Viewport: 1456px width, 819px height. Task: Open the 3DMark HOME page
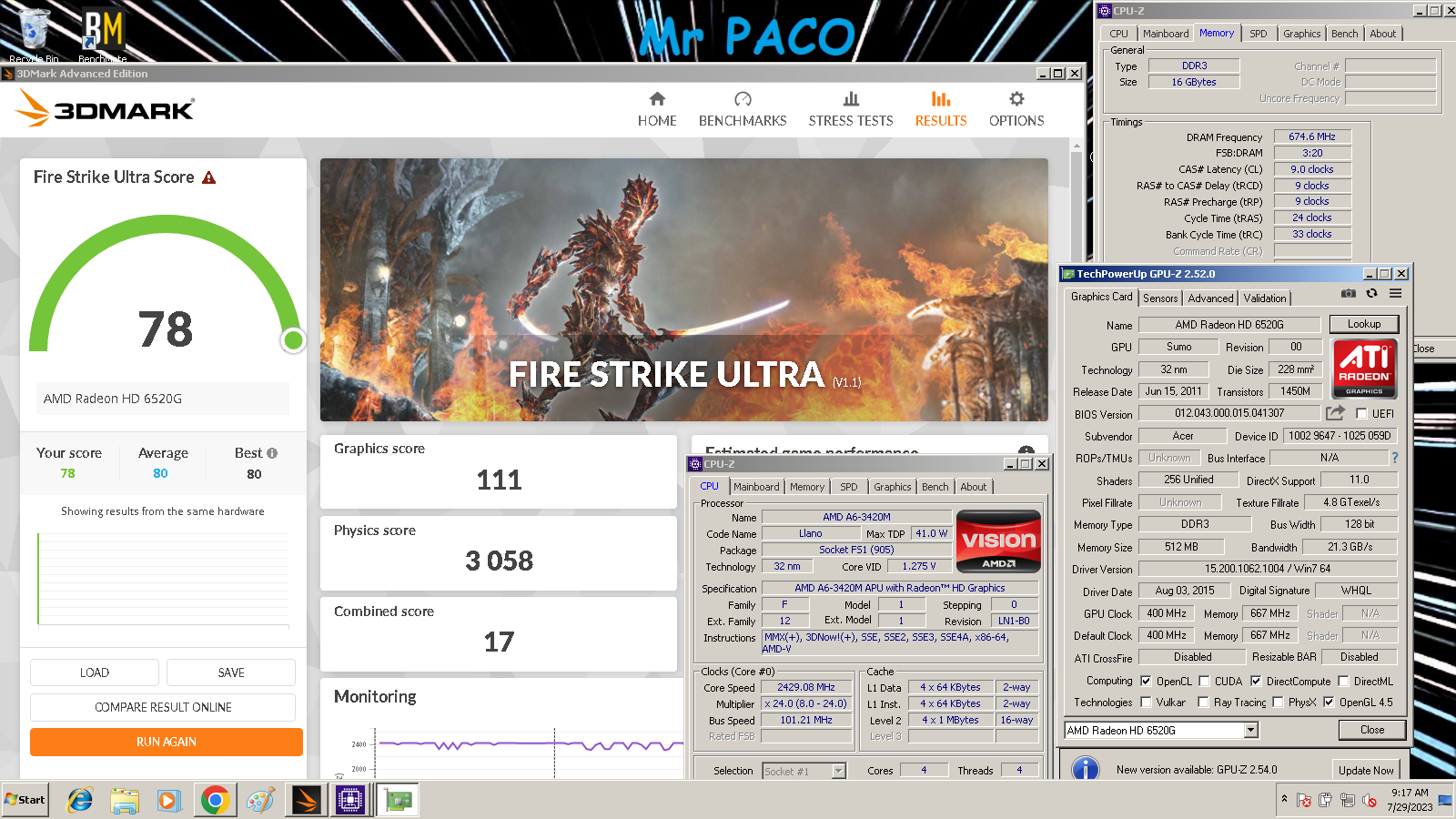click(x=657, y=109)
